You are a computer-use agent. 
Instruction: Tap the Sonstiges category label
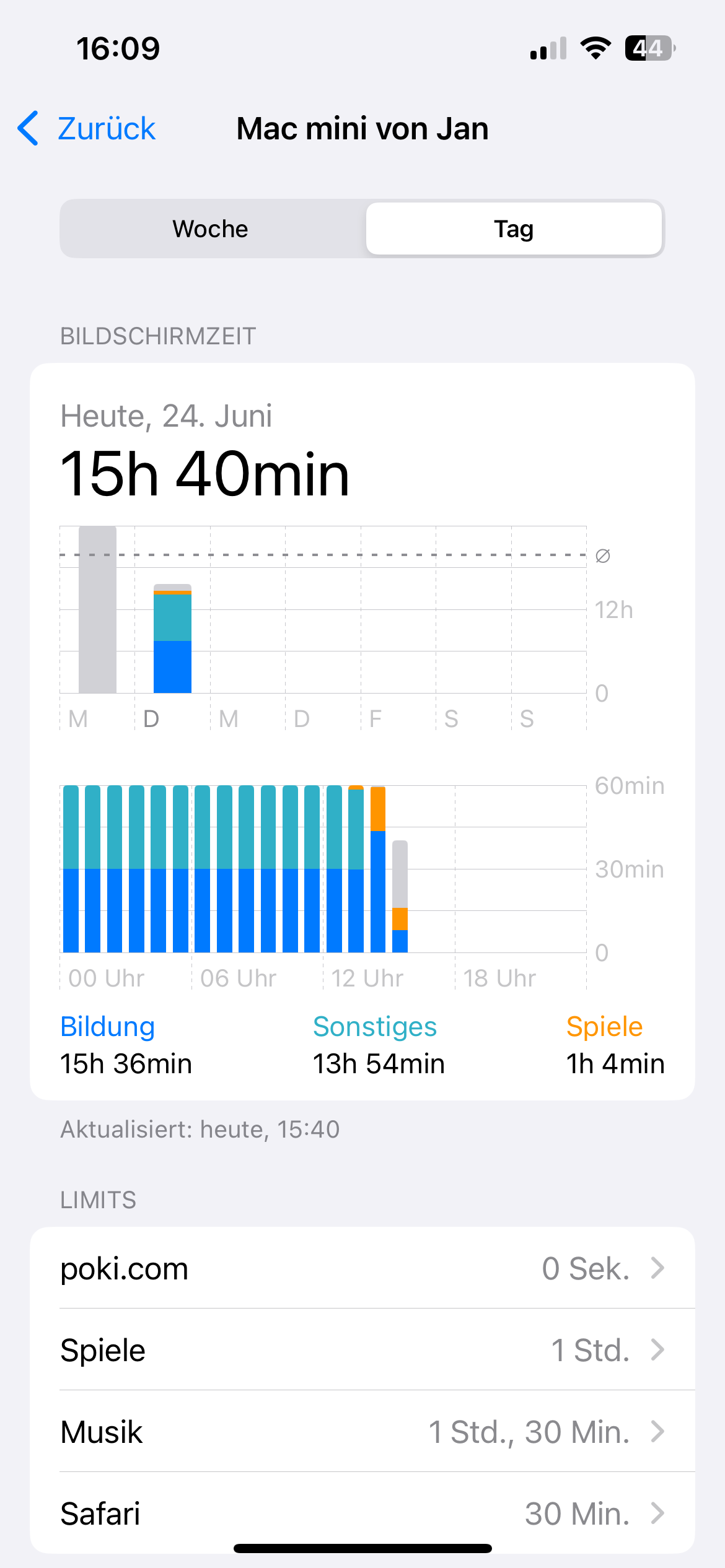pos(374,1027)
